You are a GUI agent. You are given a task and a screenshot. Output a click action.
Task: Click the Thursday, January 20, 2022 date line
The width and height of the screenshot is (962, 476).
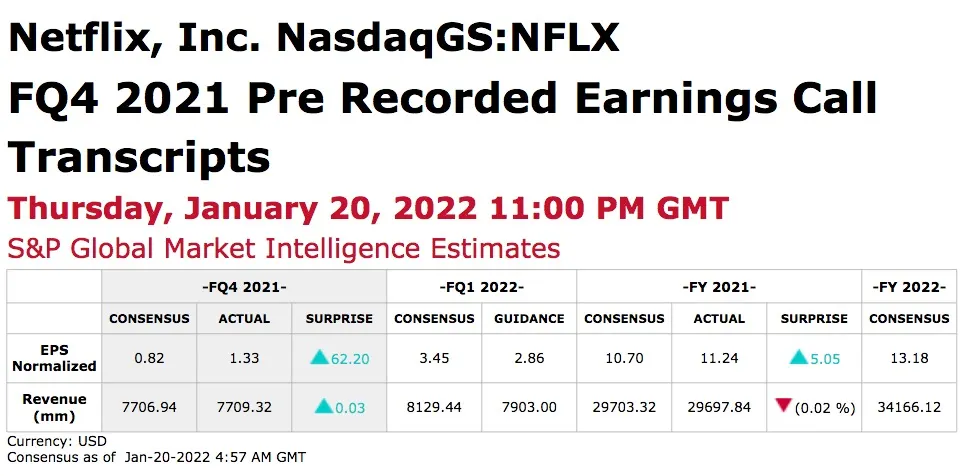(x=368, y=209)
